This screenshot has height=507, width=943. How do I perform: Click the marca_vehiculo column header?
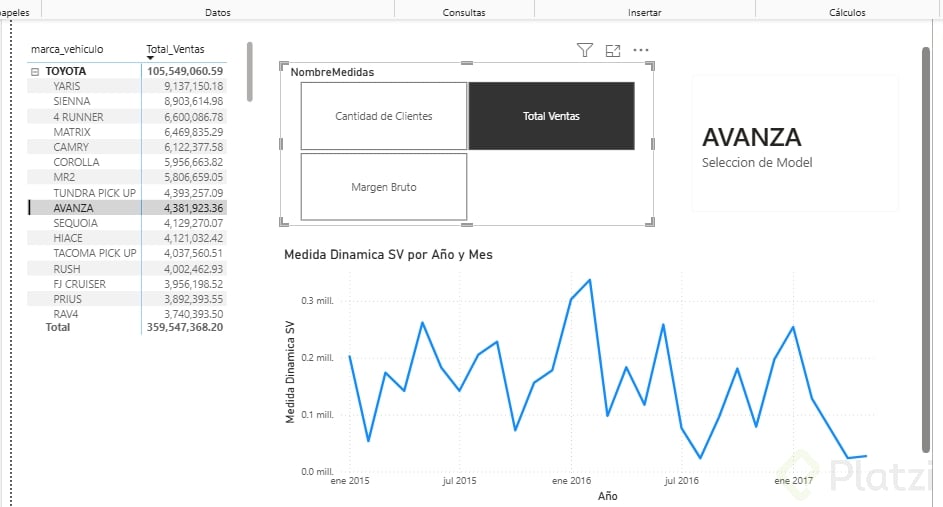pyautogui.click(x=67, y=49)
